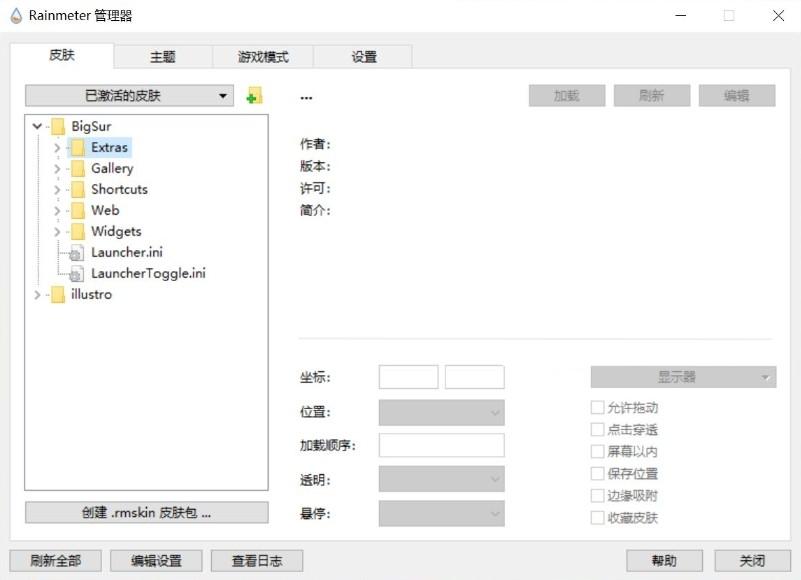Toggle the 边缘吸附 checkbox
Screen dimensions: 801x580
(597, 495)
